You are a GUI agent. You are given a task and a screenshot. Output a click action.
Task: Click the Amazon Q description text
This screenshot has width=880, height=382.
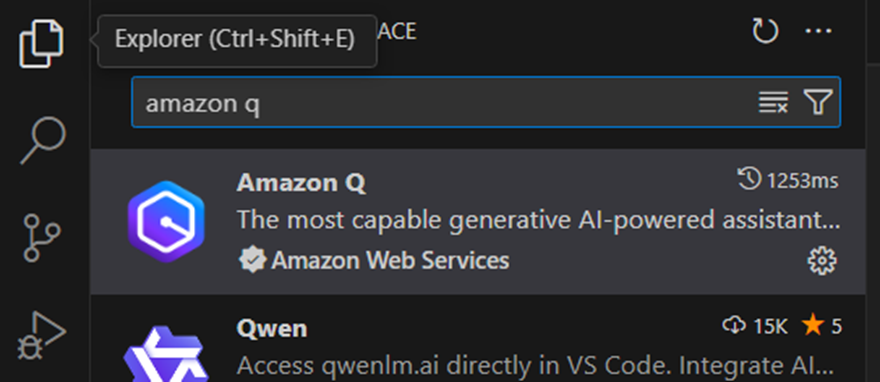click(539, 220)
